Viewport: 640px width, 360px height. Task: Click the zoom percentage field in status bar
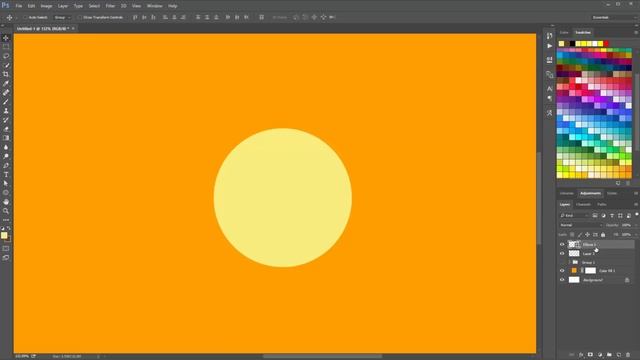22,356
